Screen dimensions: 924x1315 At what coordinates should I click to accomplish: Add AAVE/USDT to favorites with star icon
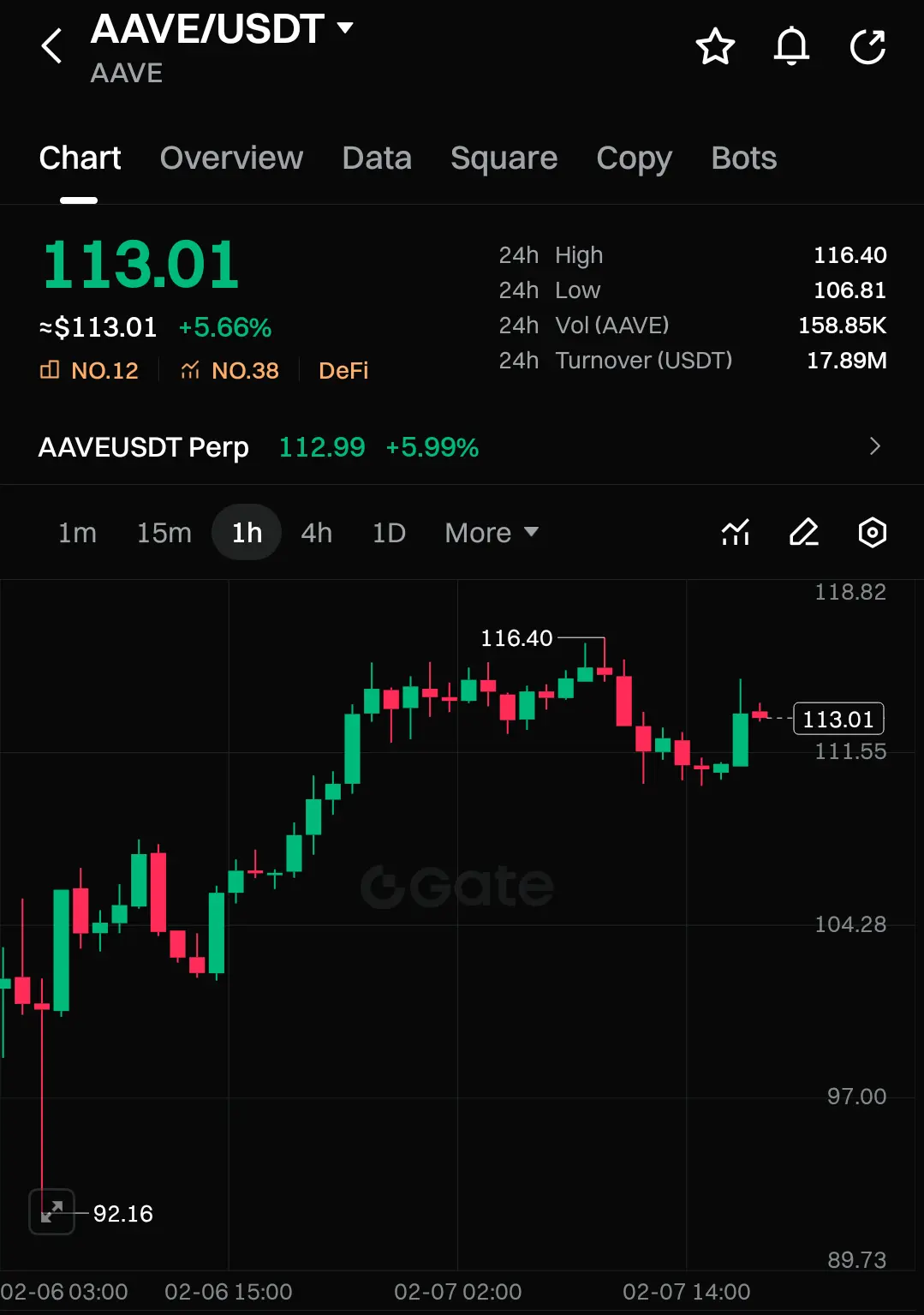(x=715, y=46)
